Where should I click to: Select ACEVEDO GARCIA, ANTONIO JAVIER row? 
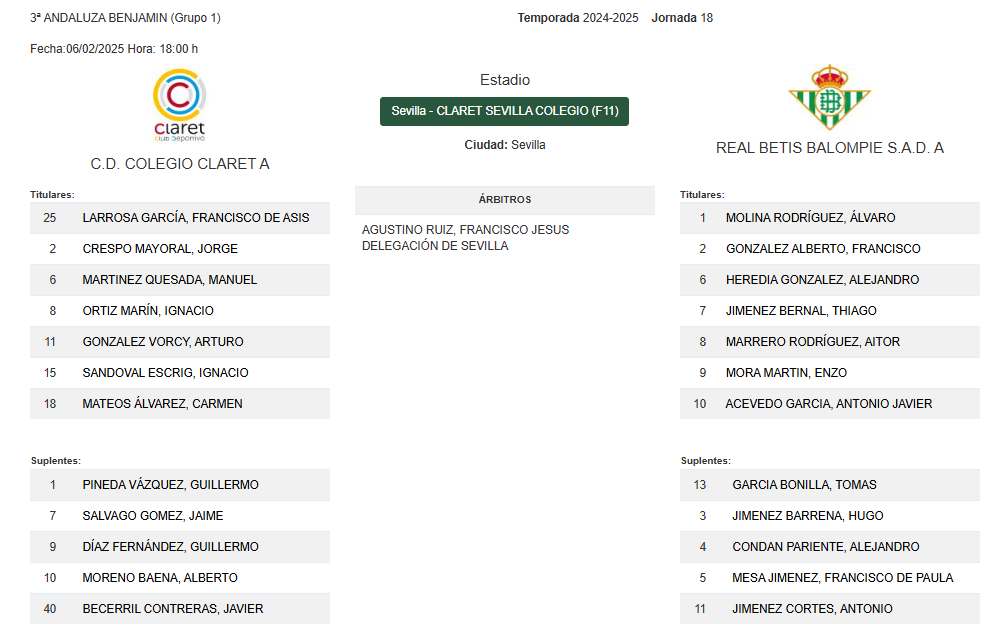point(830,404)
